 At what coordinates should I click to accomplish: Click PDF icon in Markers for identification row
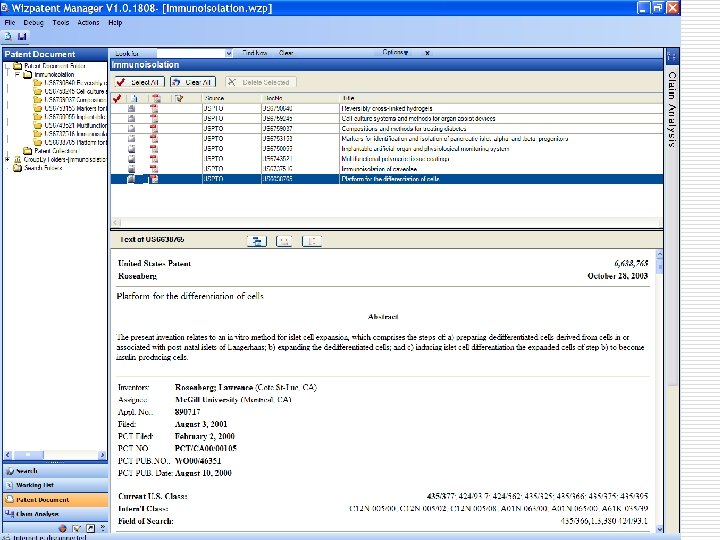[154, 139]
